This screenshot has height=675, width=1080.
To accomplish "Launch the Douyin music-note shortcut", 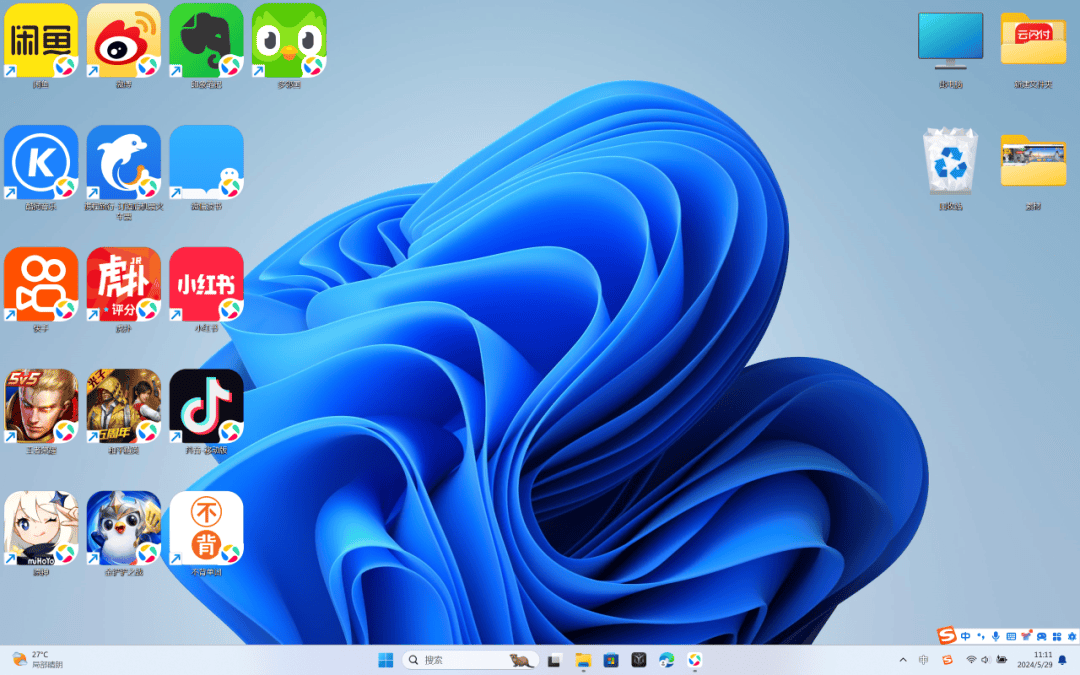I will tap(206, 406).
